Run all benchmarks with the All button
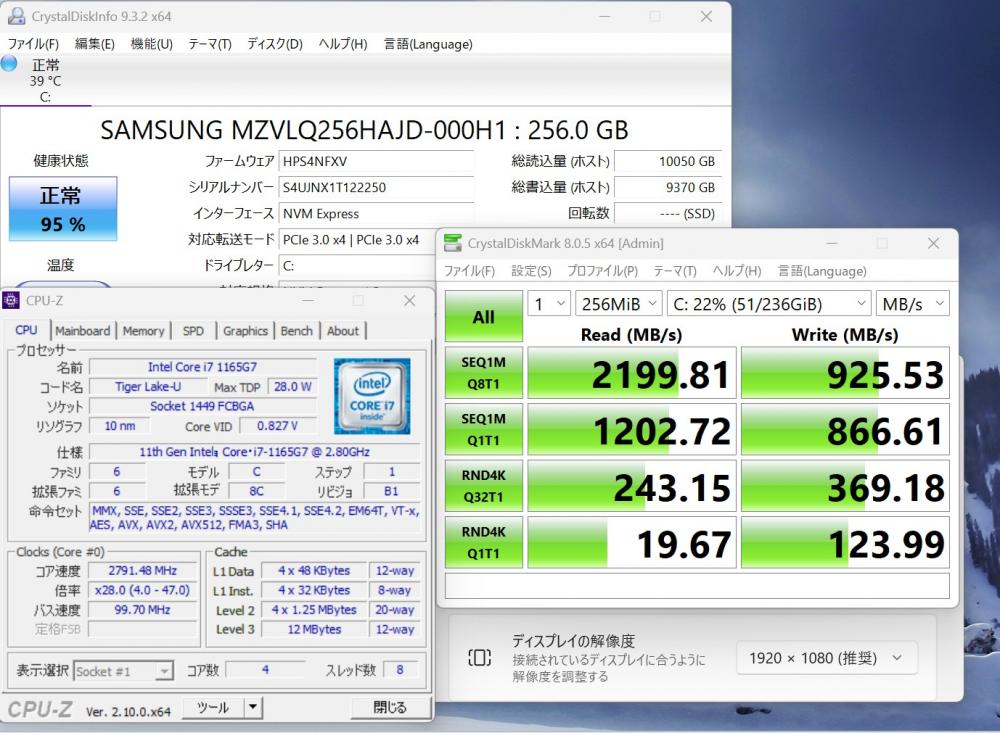Screen dimensions: 1000x733 (x=483, y=316)
